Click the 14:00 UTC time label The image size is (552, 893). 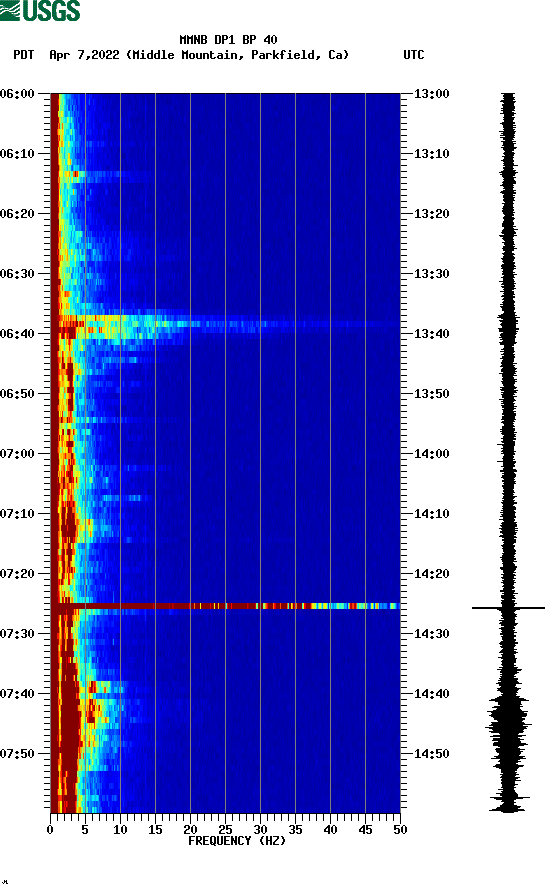pyautogui.click(x=431, y=454)
